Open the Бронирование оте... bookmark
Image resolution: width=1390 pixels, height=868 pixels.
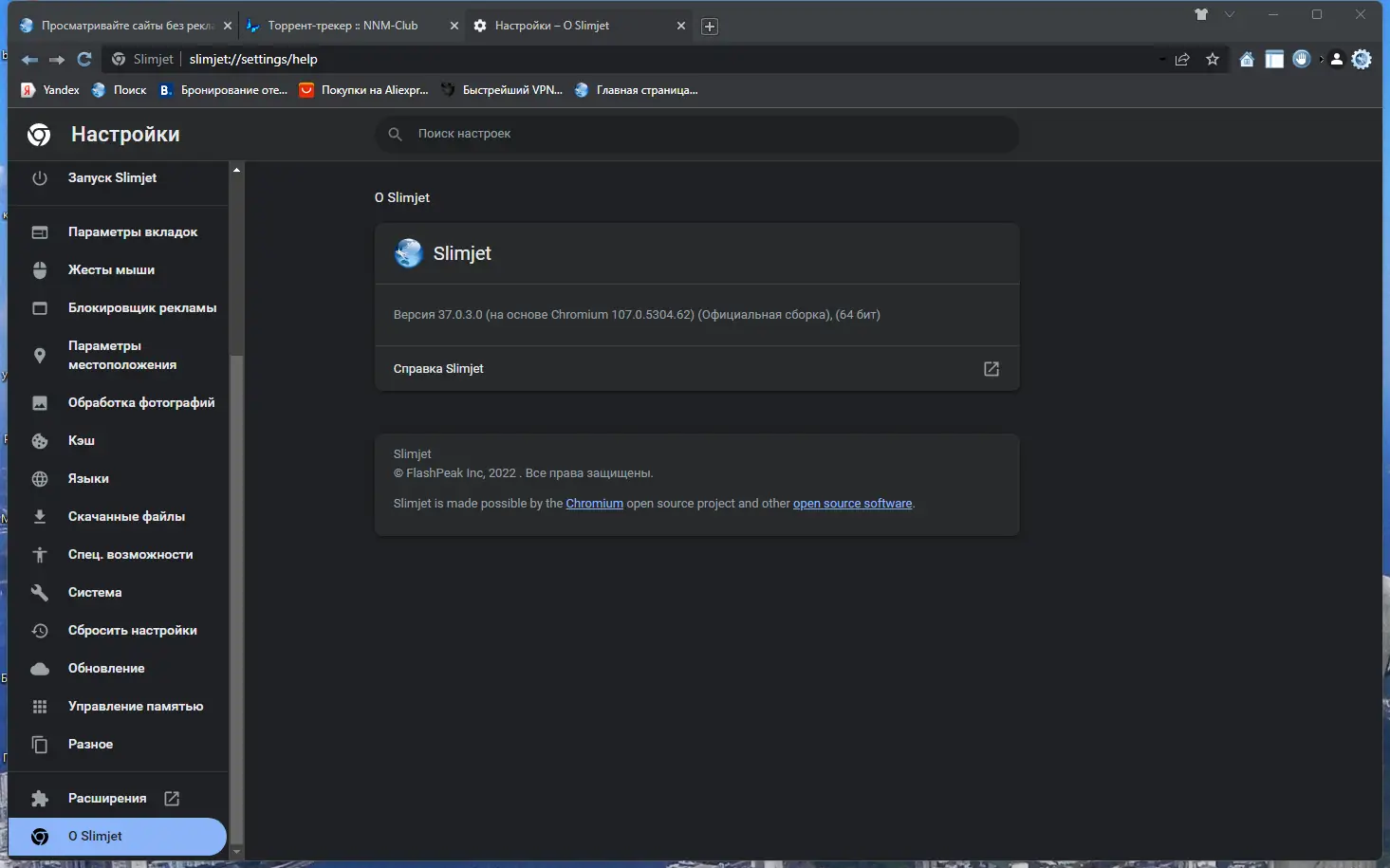pos(224,90)
